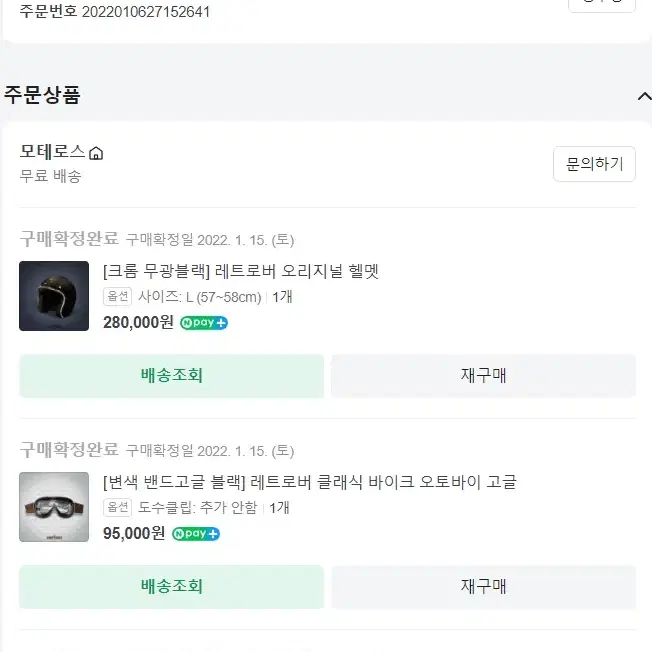Click the 옵션 tag for helmet size
Viewport: 652px width, 652px height.
(118, 296)
